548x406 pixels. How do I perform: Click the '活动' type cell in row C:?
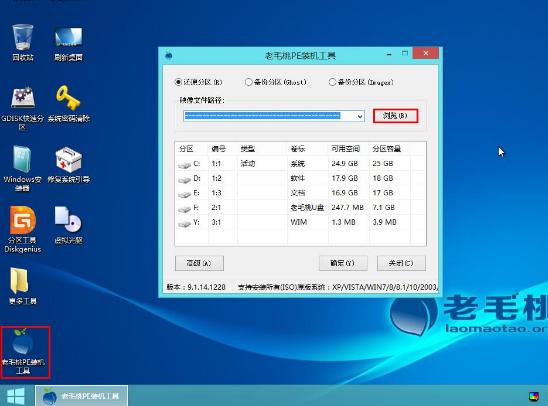tap(247, 164)
